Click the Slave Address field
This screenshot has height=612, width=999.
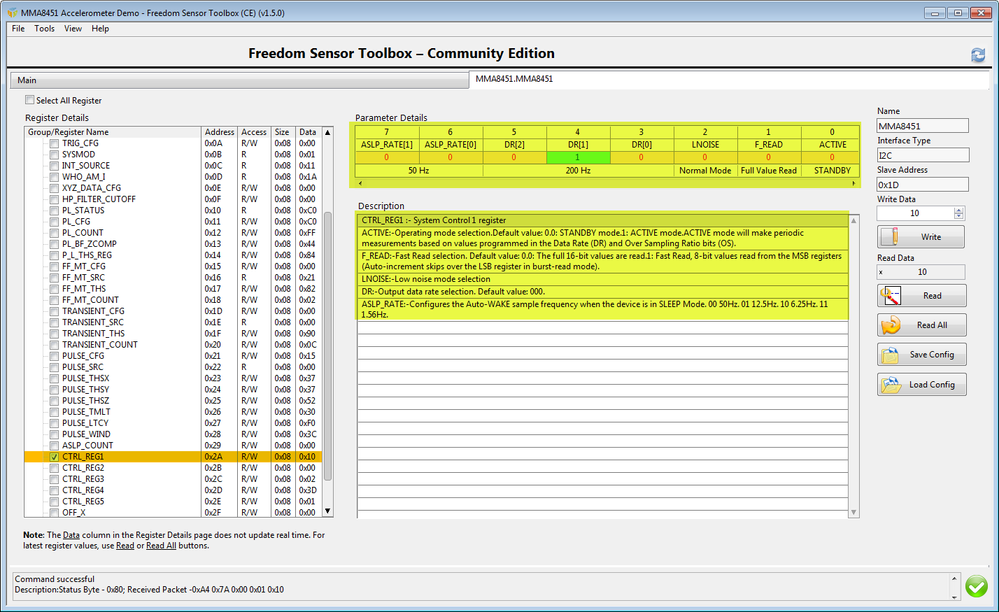point(923,185)
